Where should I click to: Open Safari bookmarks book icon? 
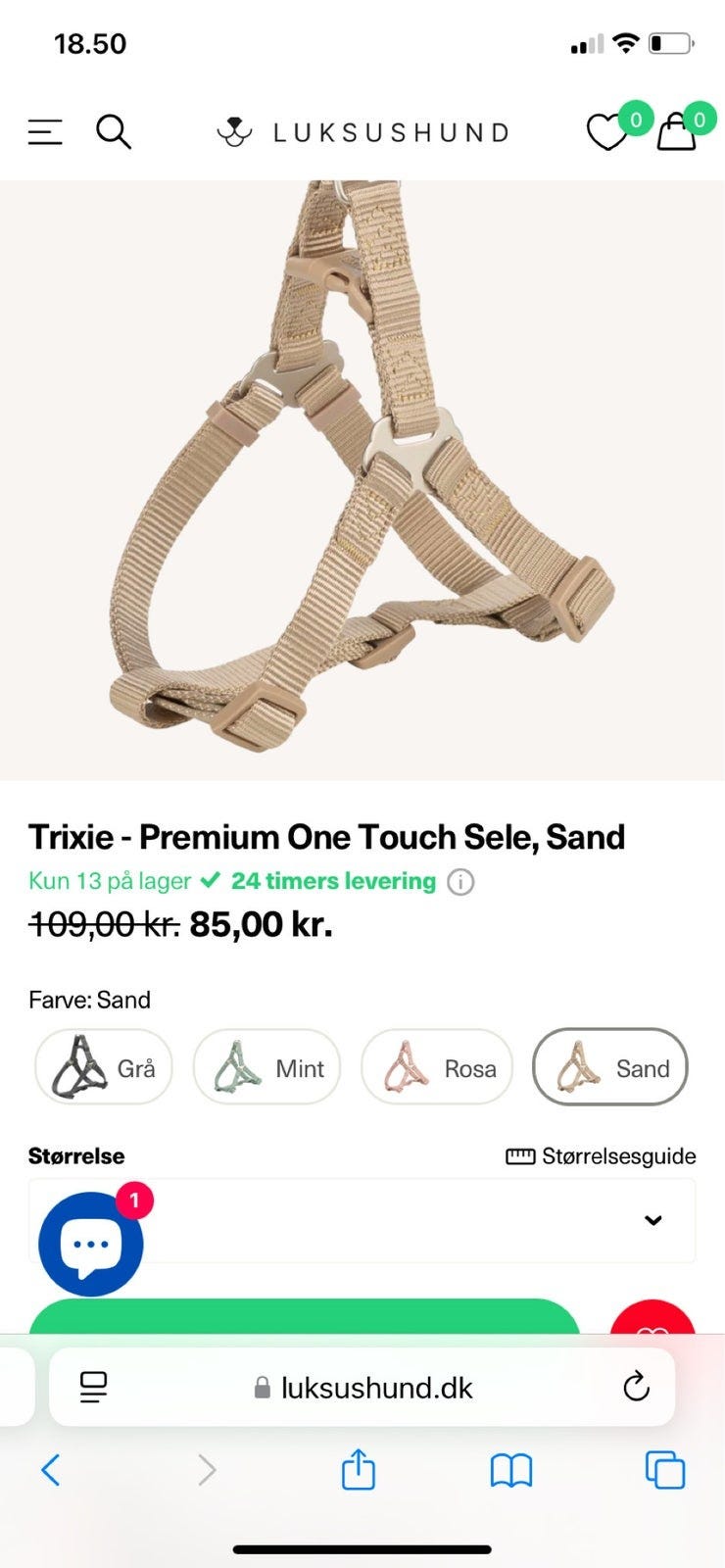click(510, 1470)
